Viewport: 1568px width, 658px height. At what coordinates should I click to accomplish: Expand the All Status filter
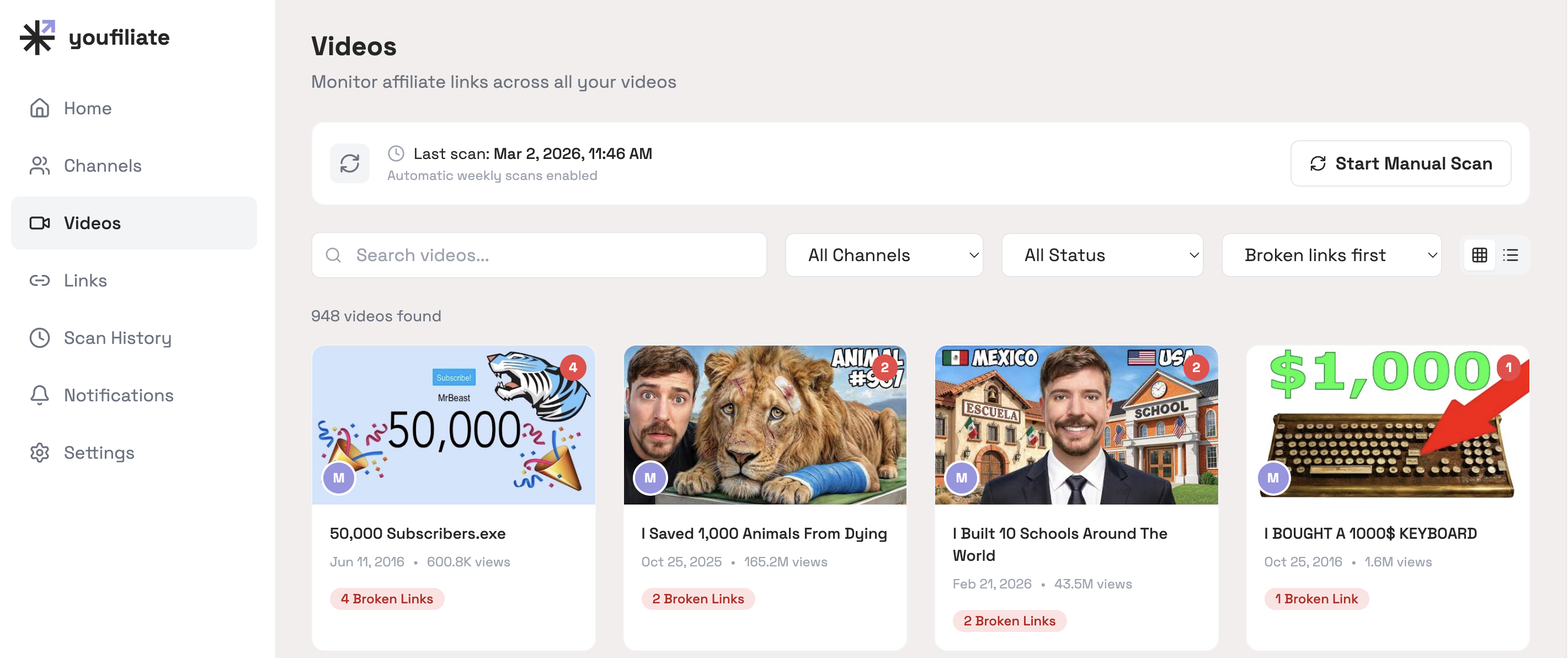pyautogui.click(x=1102, y=254)
